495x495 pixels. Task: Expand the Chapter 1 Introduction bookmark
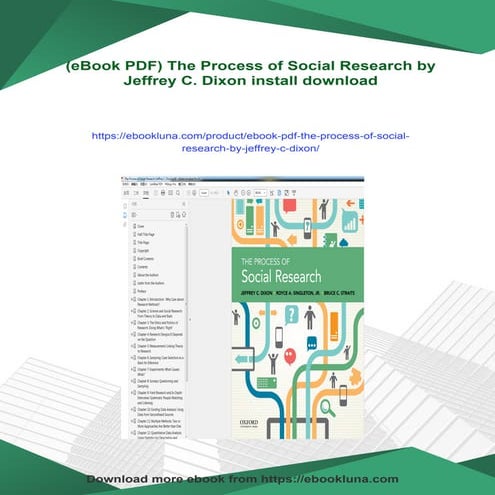point(132,299)
